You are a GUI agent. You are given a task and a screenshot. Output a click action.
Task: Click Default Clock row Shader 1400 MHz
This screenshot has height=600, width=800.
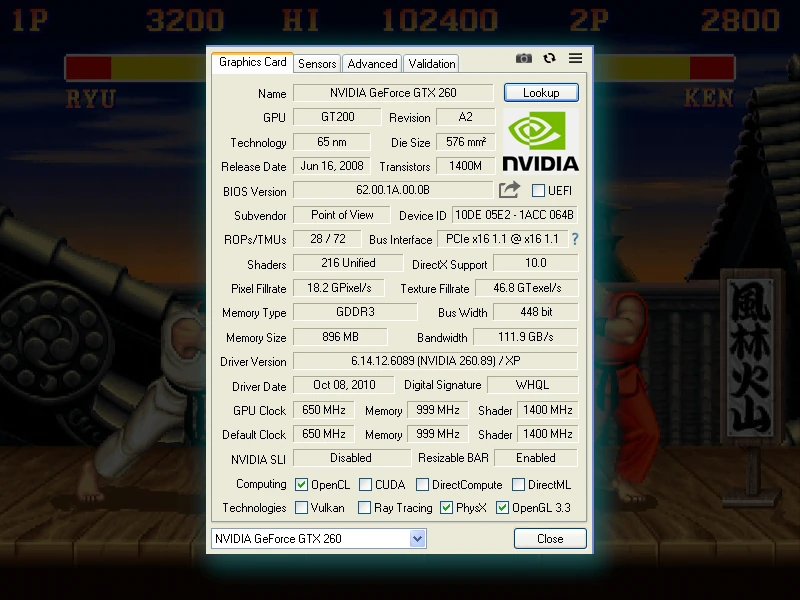(x=547, y=434)
